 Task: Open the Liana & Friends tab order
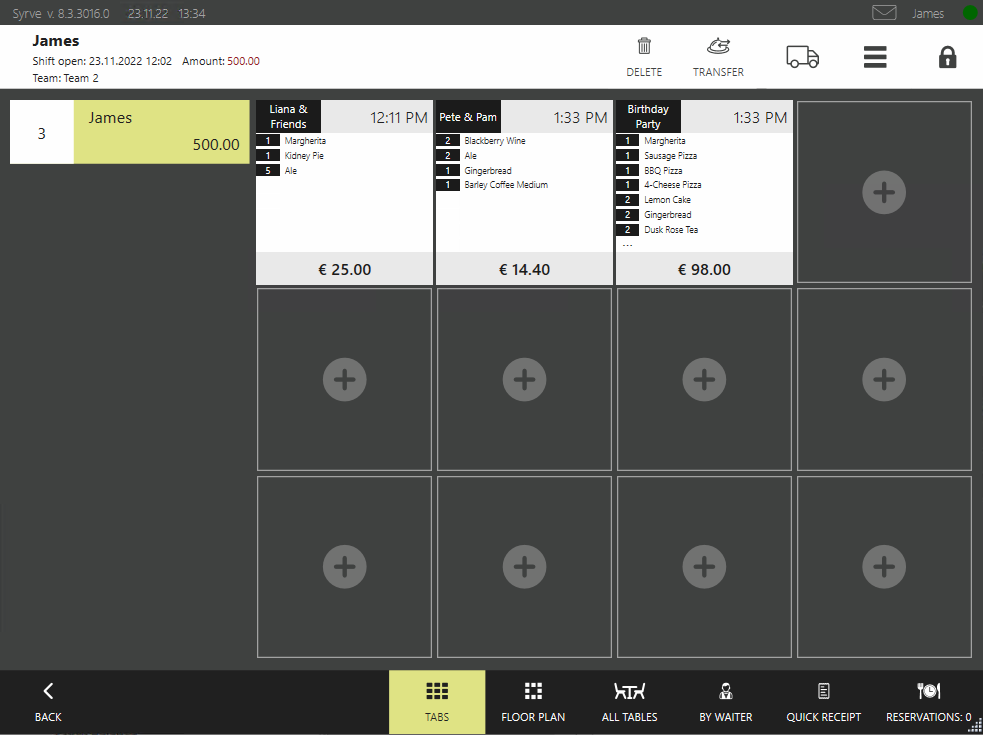click(x=344, y=192)
